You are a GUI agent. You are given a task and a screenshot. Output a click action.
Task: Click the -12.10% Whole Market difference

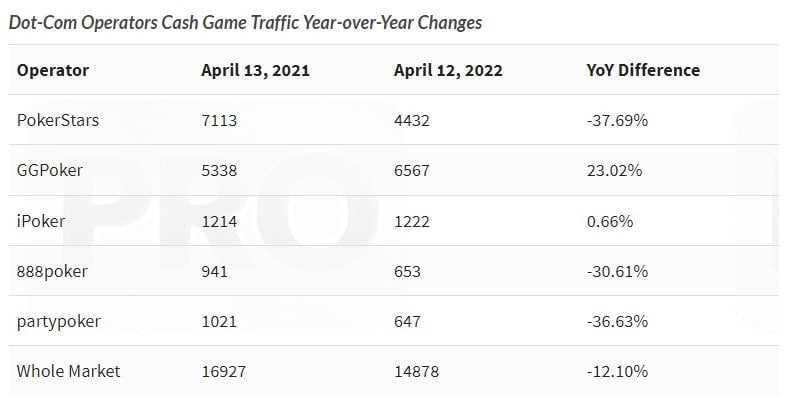pos(617,371)
